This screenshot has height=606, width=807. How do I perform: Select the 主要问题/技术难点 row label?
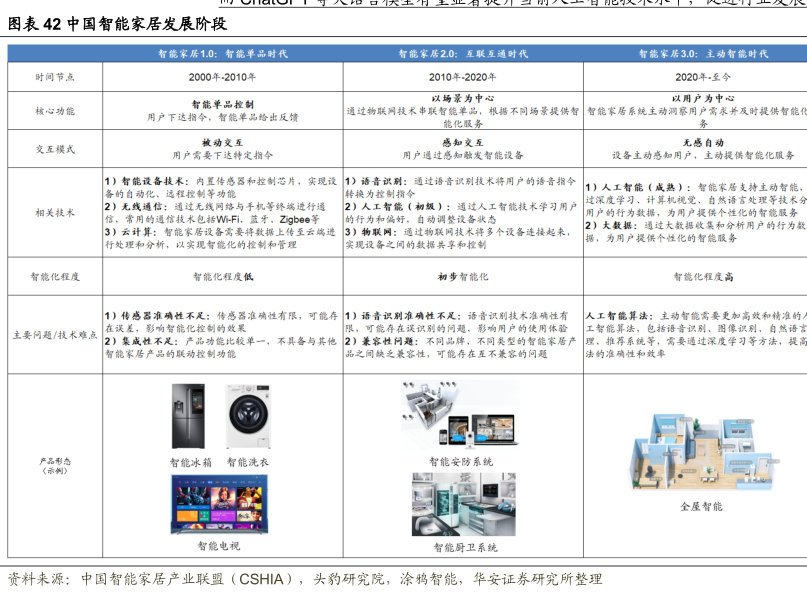(55, 334)
